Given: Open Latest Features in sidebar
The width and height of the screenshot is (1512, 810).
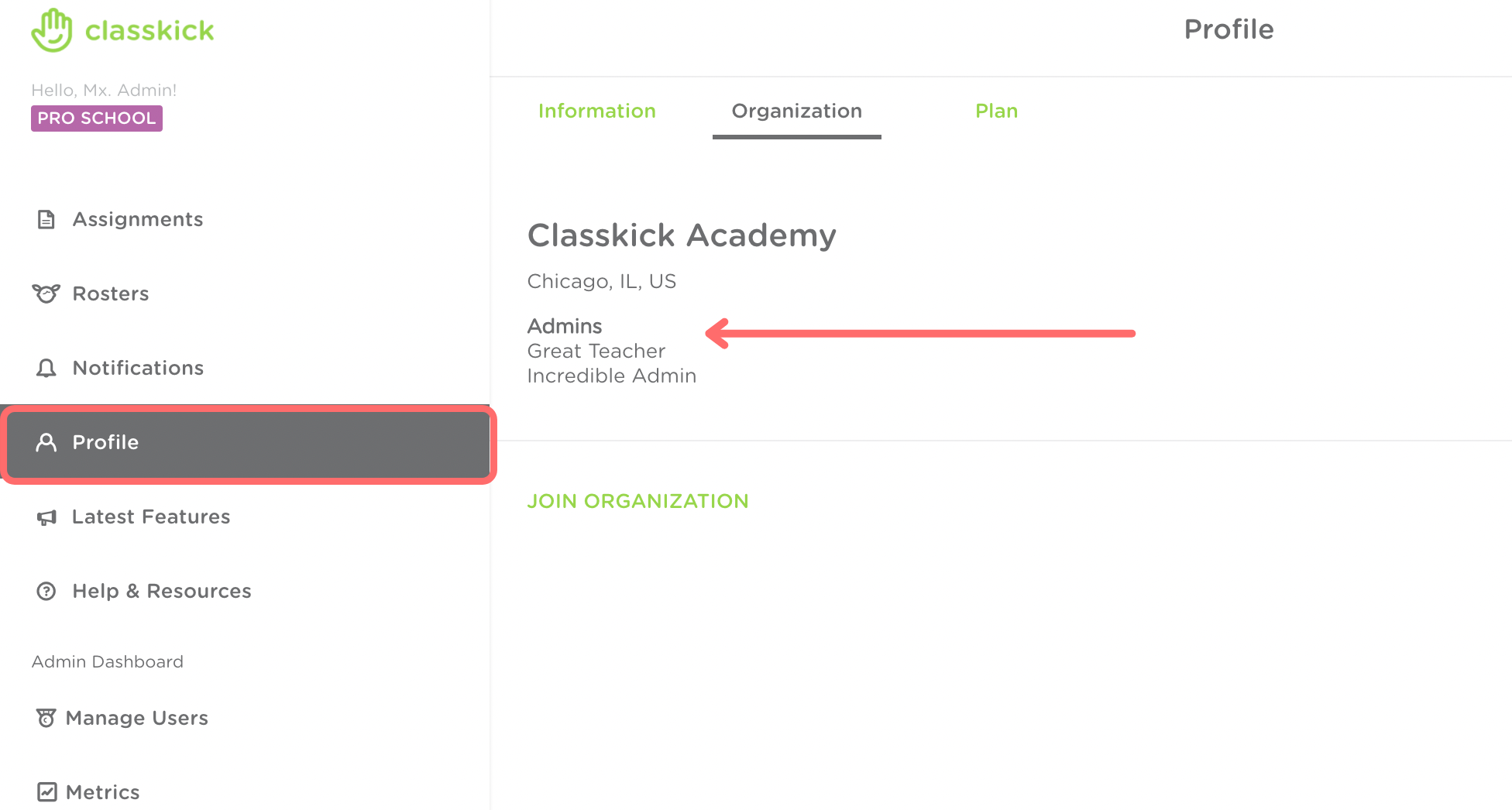Looking at the screenshot, I should [151, 517].
